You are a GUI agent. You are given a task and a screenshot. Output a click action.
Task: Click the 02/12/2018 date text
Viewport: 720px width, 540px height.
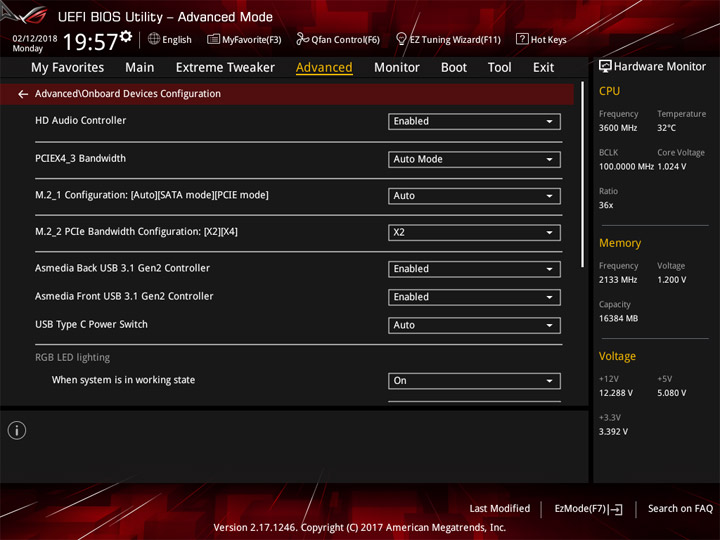tap(35, 39)
